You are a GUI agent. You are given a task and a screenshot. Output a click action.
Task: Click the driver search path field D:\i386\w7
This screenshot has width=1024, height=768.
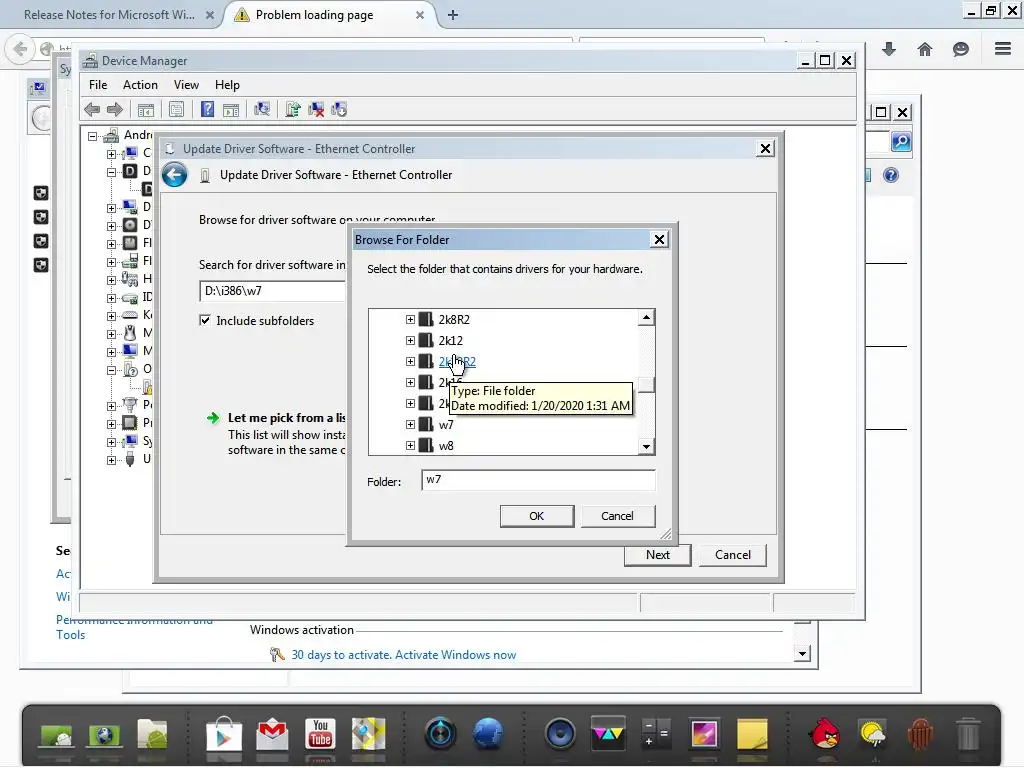pyautogui.click(x=272, y=291)
